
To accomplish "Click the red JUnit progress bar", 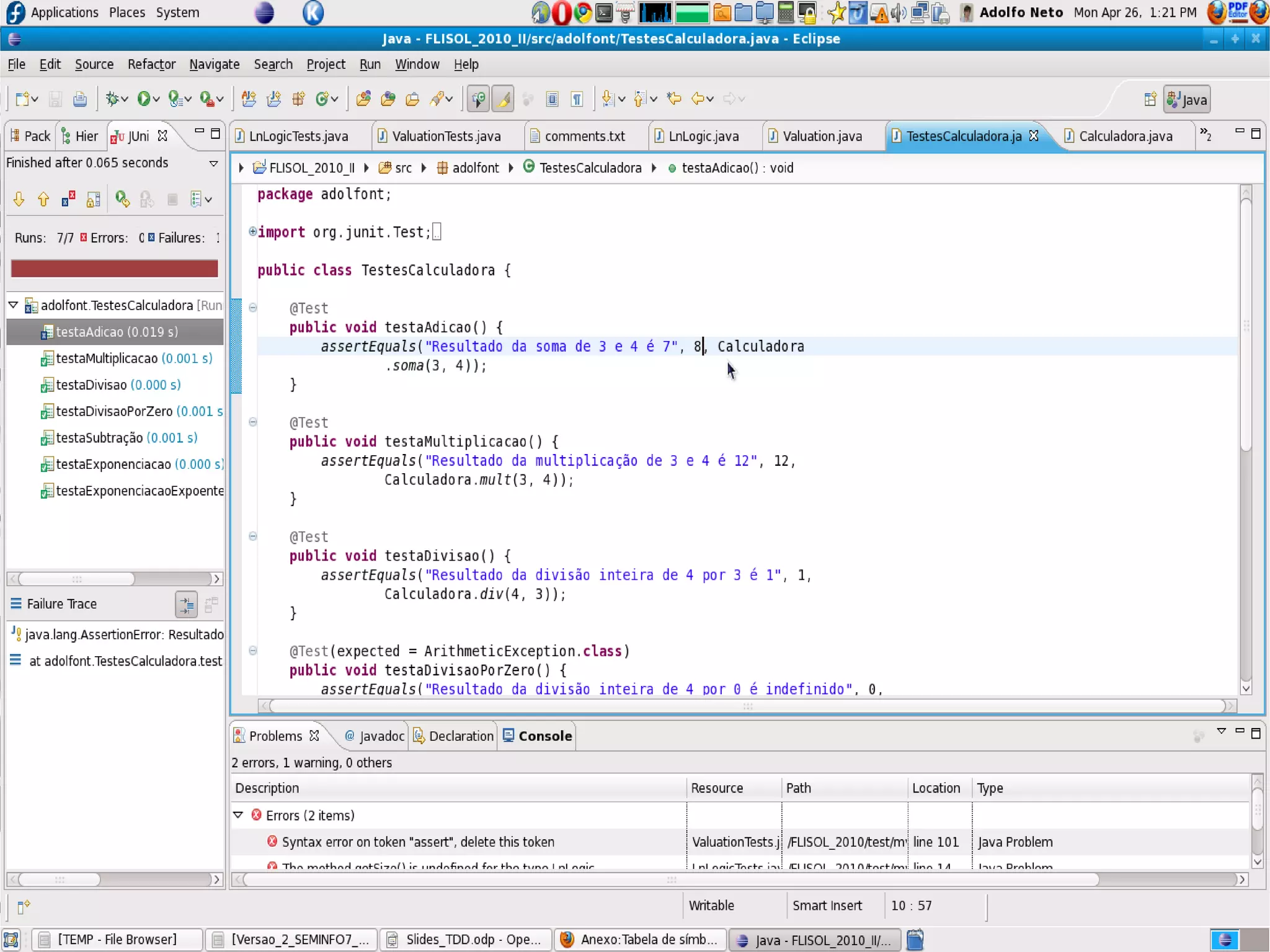I will pos(114,269).
